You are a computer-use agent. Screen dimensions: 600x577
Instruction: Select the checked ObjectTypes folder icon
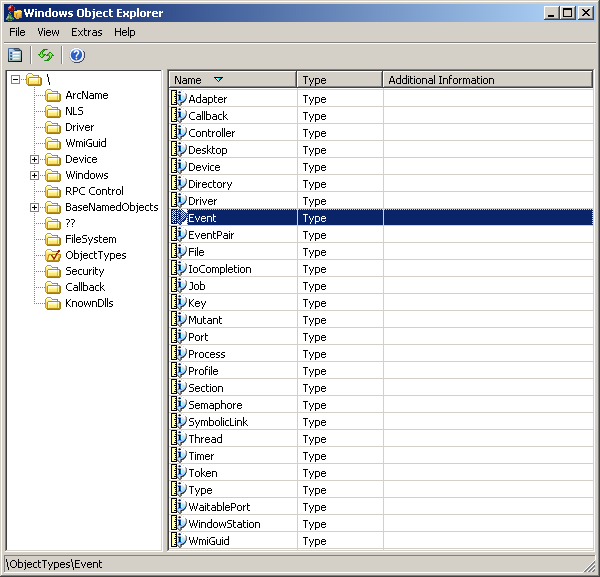[x=53, y=256]
